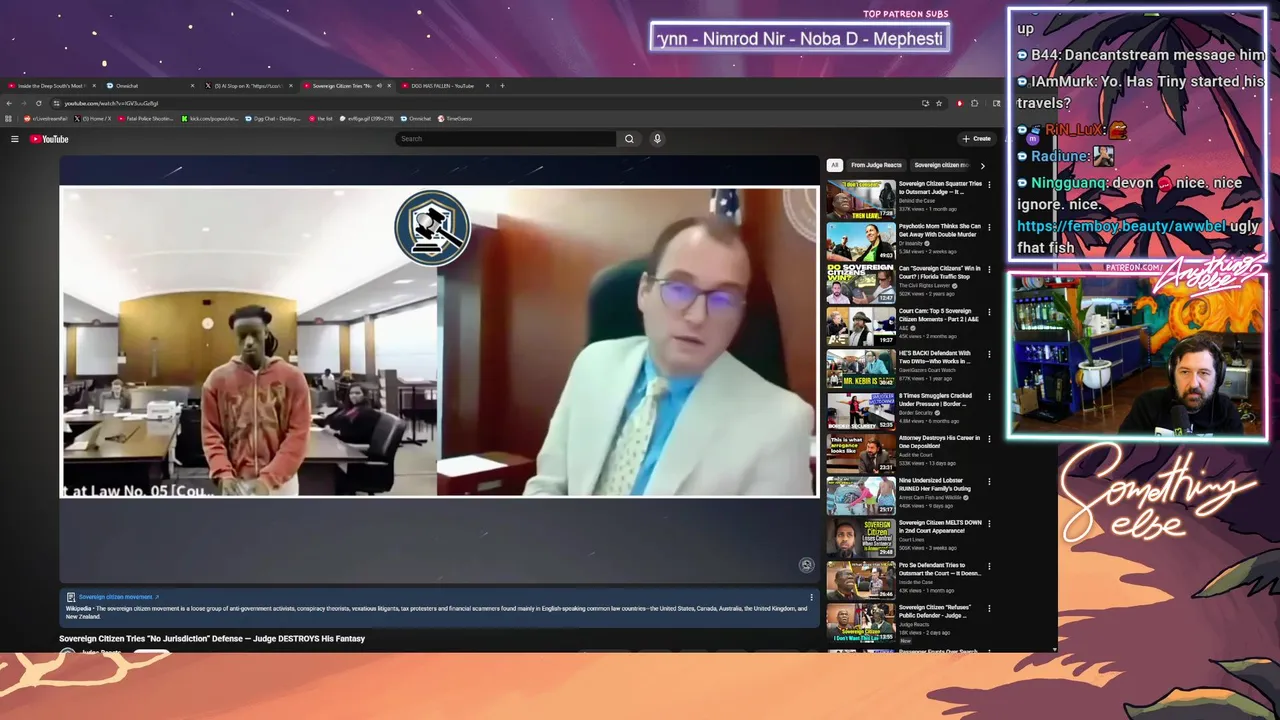Select the From Judge Reacts chip
Screen dimensions: 1280x720
[876, 165]
